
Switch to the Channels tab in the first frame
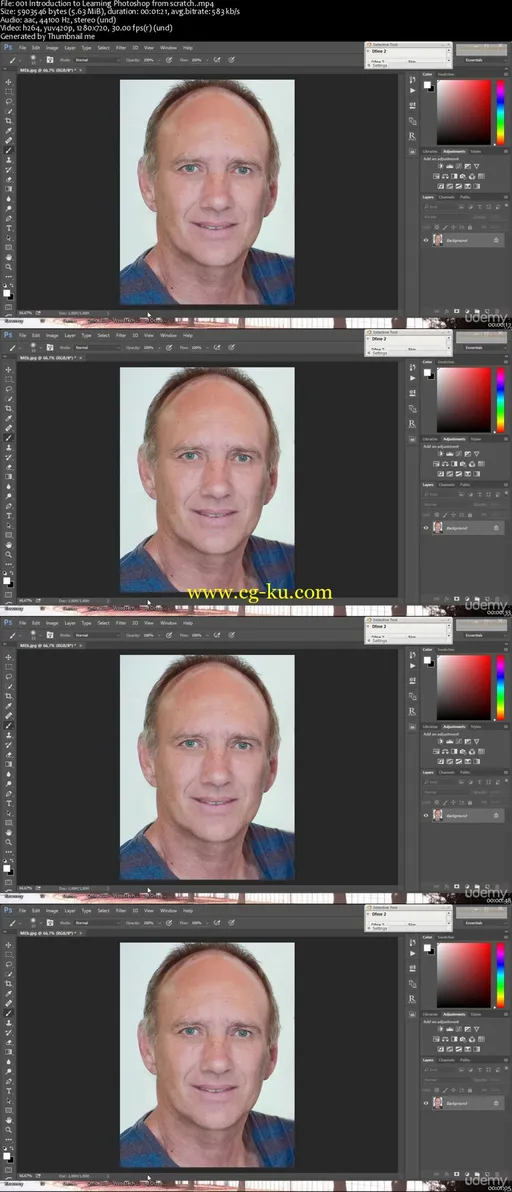point(447,198)
